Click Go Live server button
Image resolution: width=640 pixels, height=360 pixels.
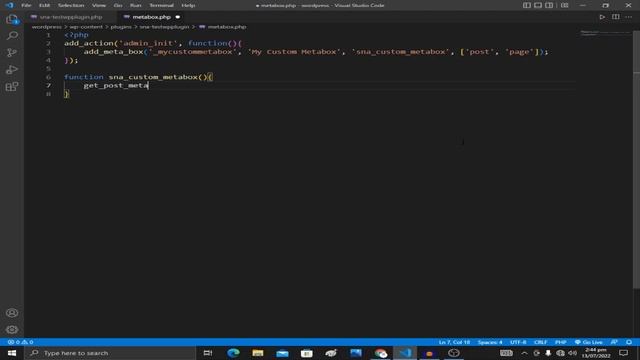(589, 342)
